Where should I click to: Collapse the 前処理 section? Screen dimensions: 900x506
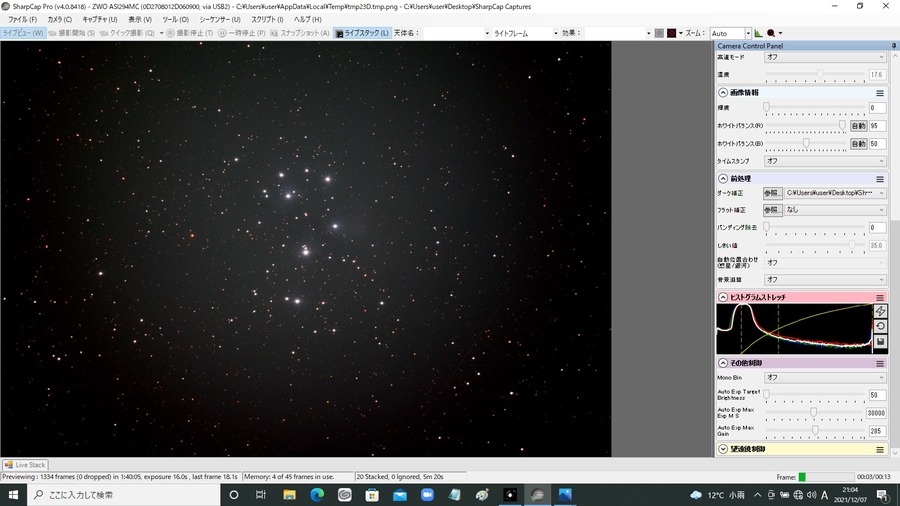(723, 178)
